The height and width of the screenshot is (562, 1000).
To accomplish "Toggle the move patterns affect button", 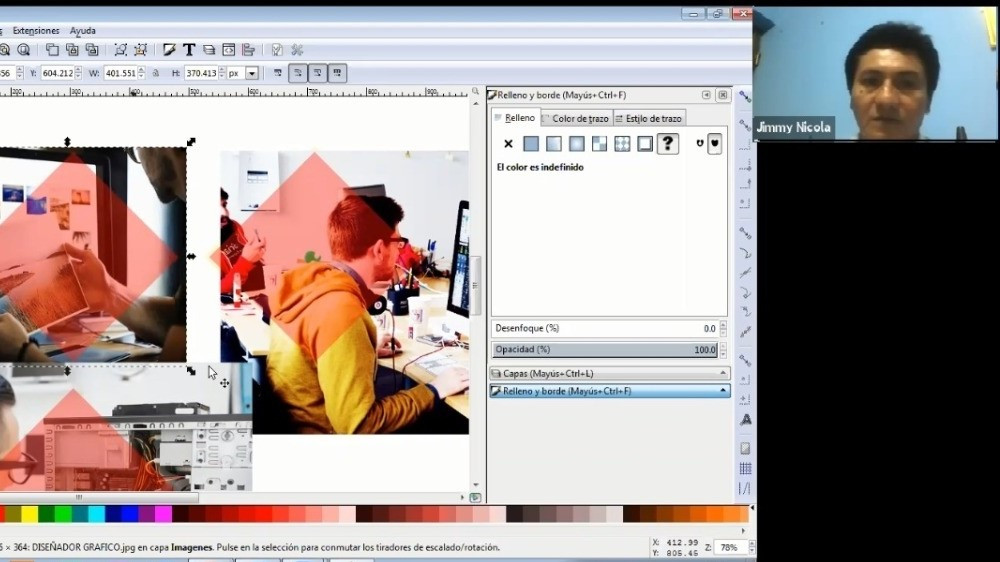I will [338, 73].
